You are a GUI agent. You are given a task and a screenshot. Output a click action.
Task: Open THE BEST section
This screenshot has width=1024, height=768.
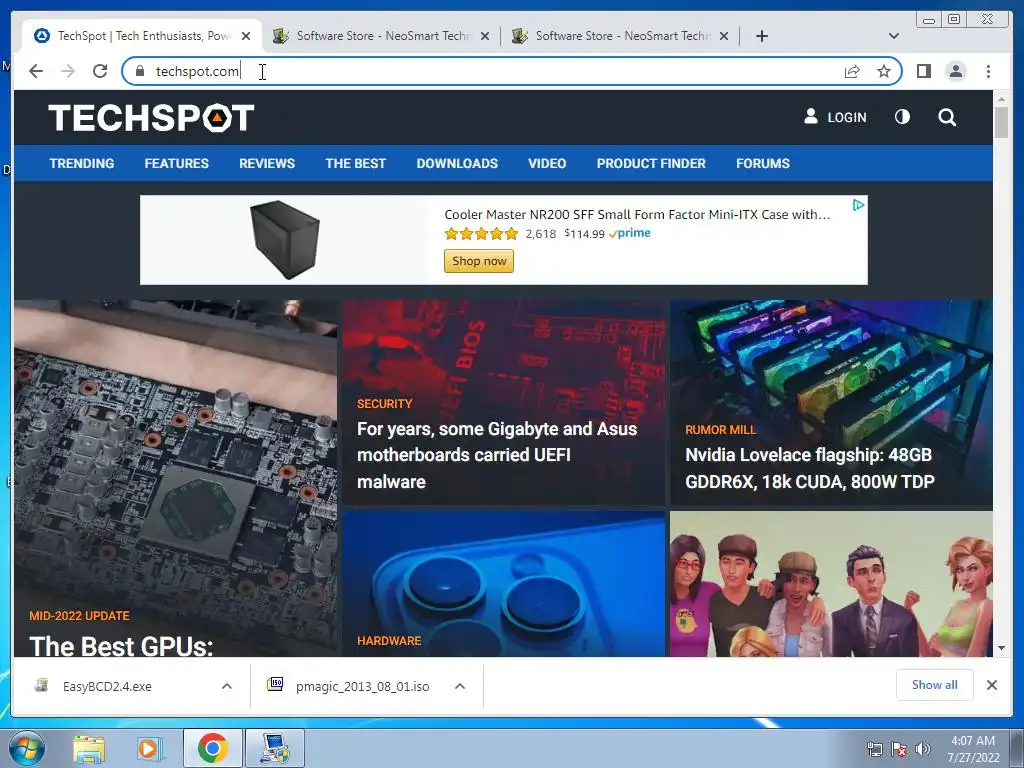tap(355, 163)
